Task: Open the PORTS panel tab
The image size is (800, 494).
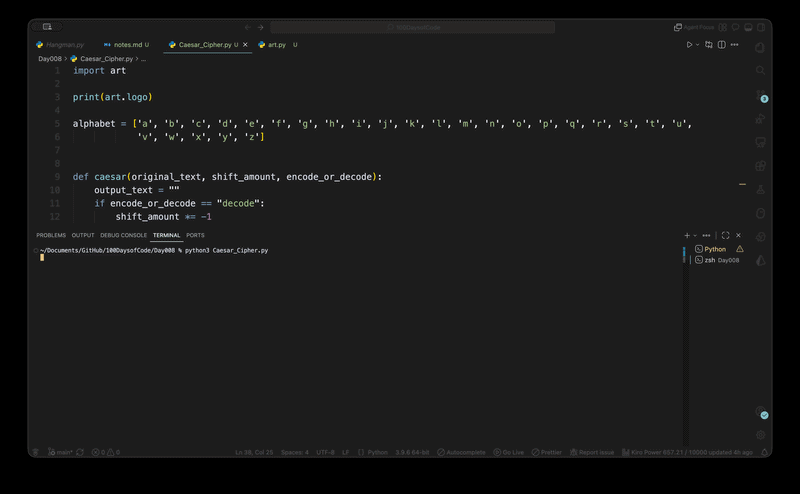Action: tap(195, 235)
